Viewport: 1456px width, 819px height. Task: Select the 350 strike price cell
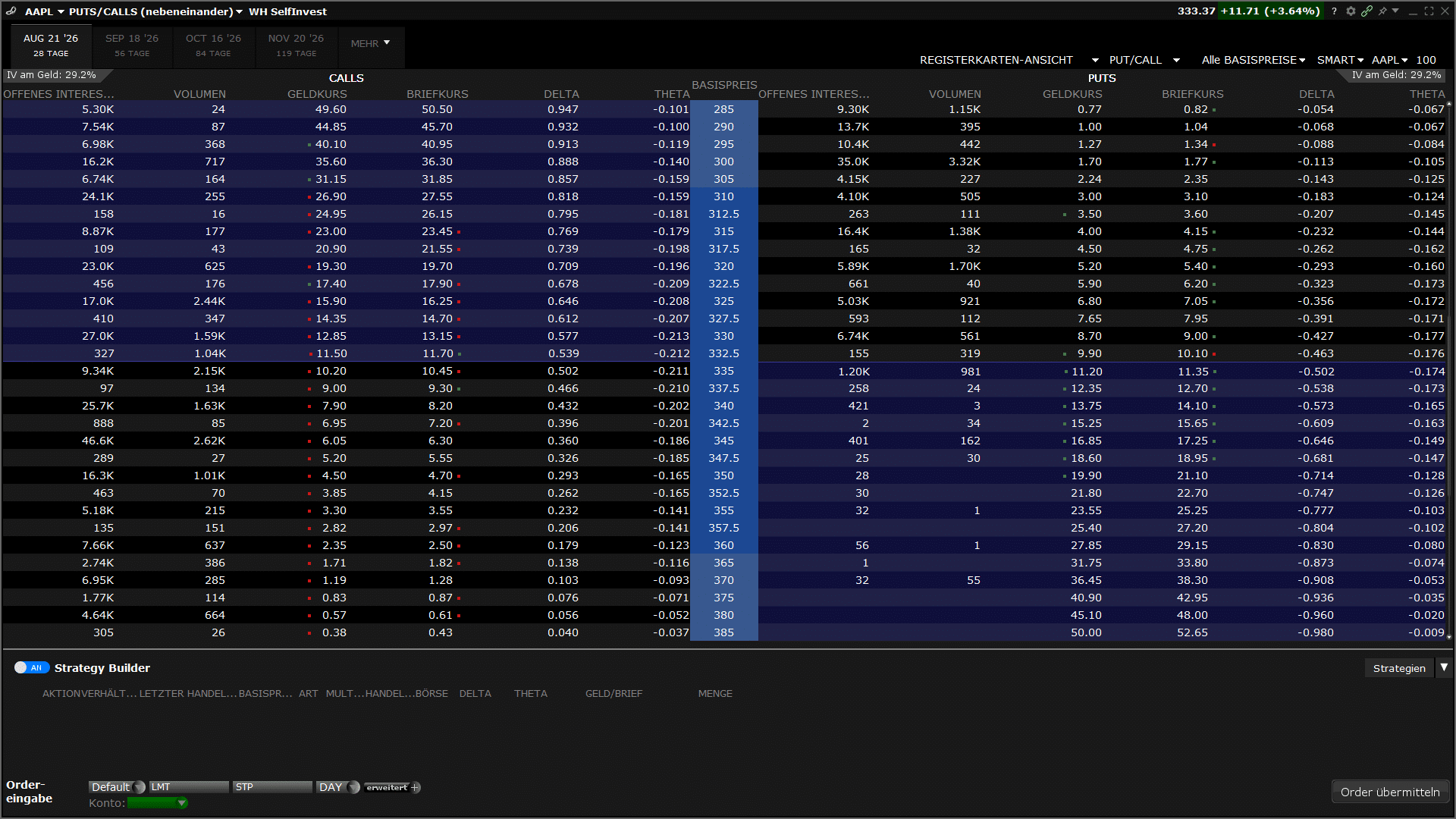[724, 475]
